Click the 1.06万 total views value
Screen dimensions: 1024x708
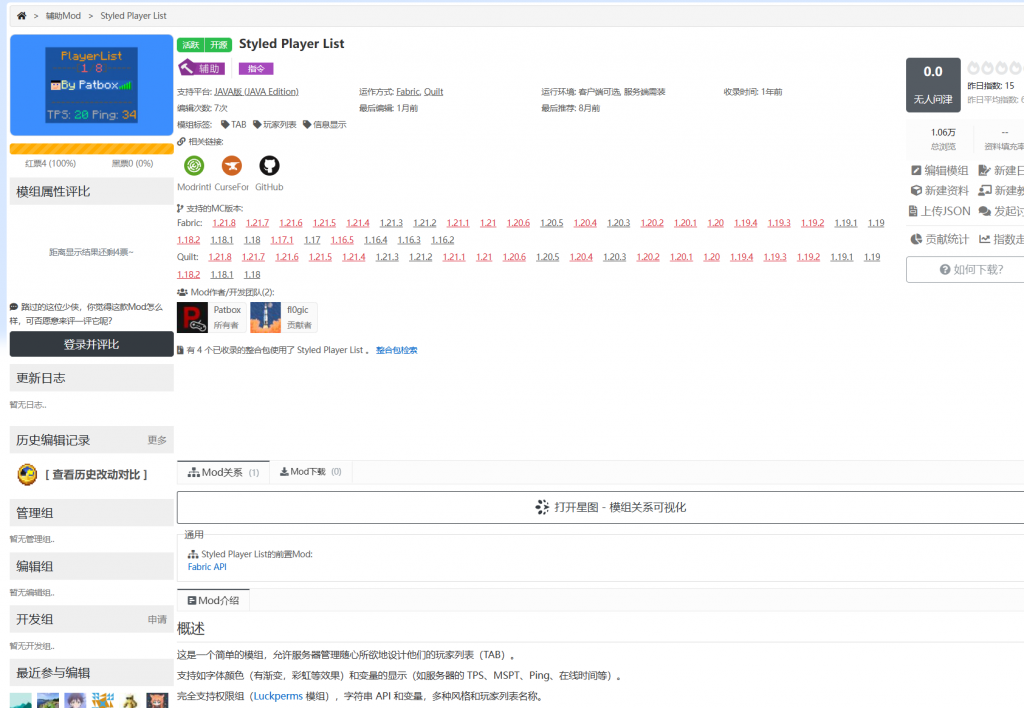943,133
